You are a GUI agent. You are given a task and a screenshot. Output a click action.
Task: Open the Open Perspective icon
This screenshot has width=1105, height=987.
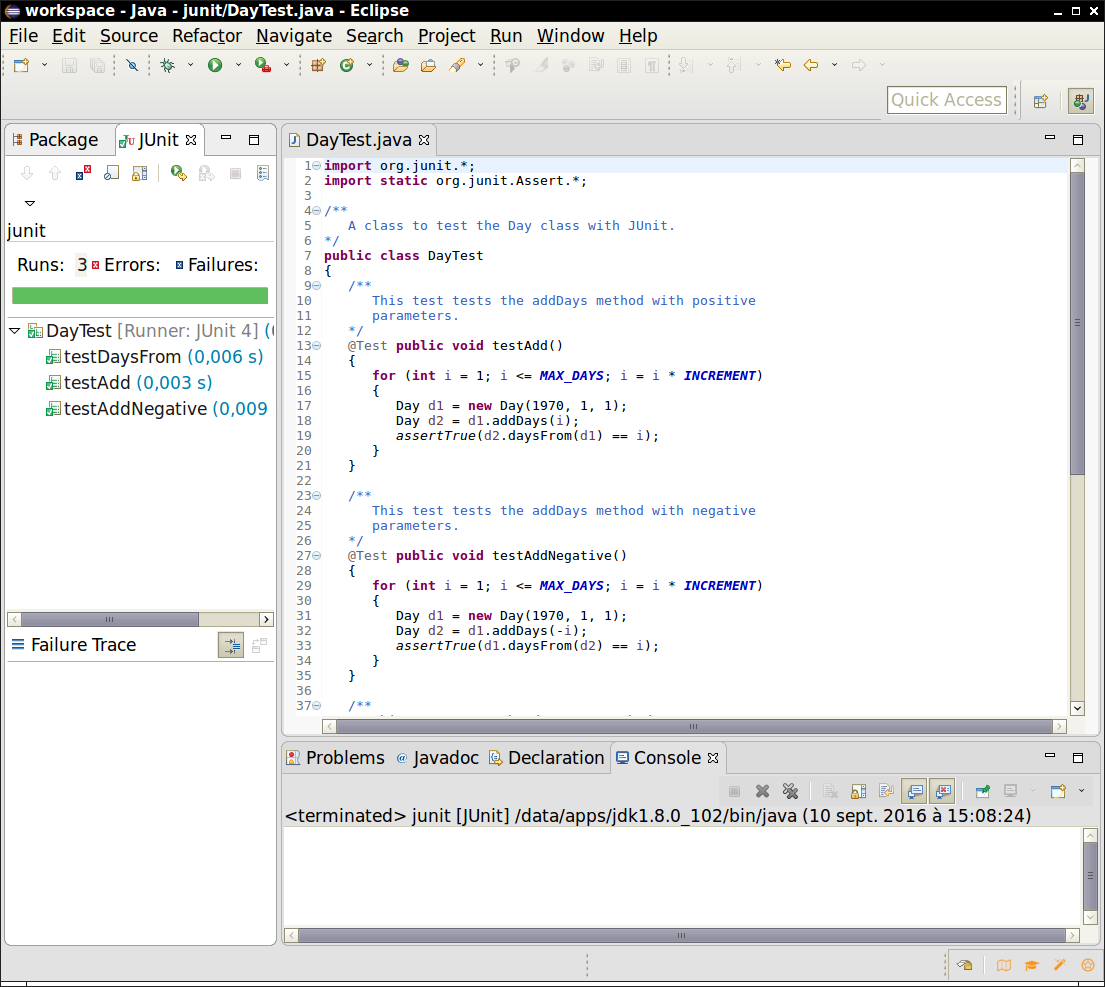pos(1040,100)
